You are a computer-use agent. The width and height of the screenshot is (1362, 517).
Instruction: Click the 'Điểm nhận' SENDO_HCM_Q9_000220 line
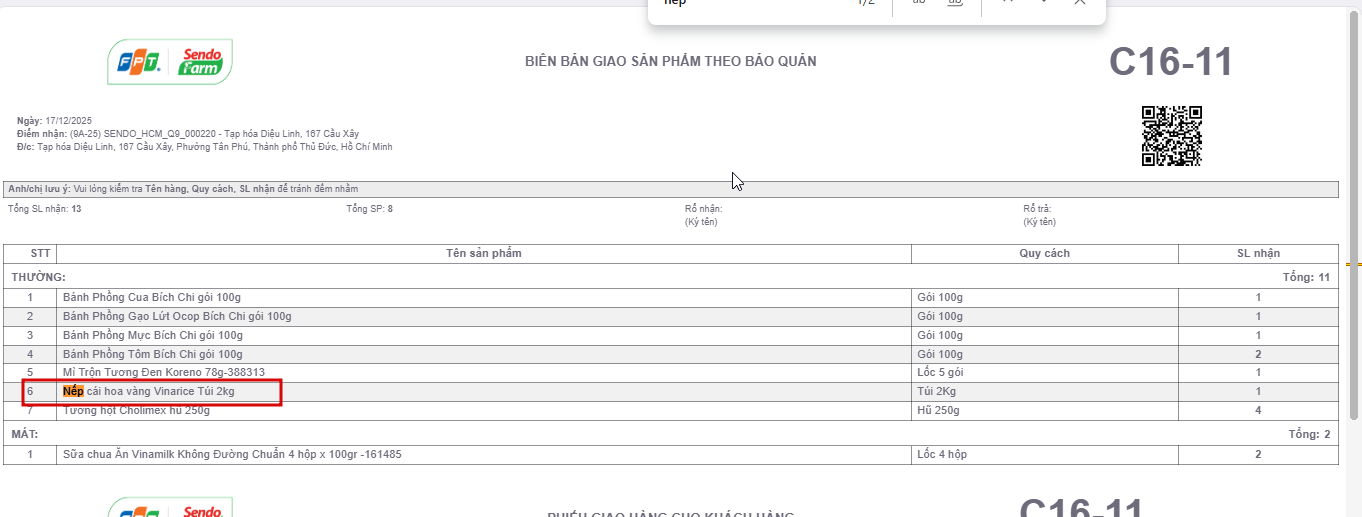[x=188, y=133]
